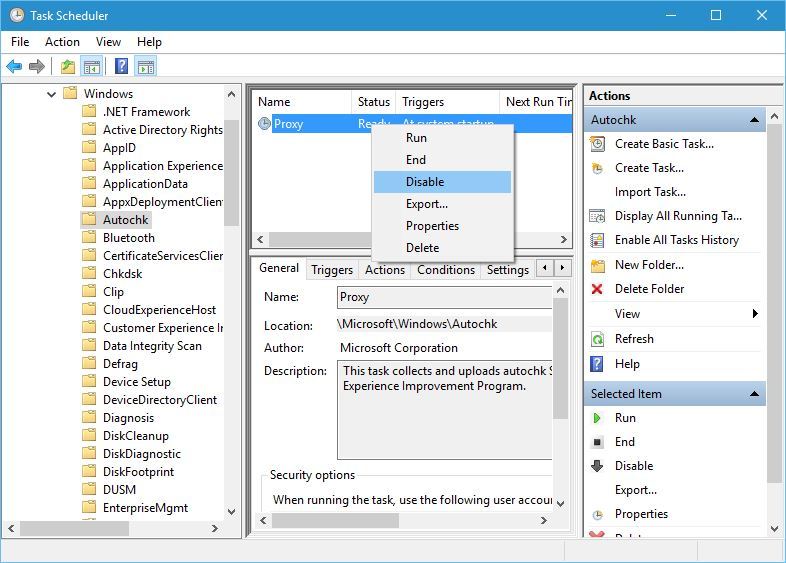Screen dimensions: 786x563
Task: Select the DiskCleanup folder in tree
Action: click(x=136, y=436)
